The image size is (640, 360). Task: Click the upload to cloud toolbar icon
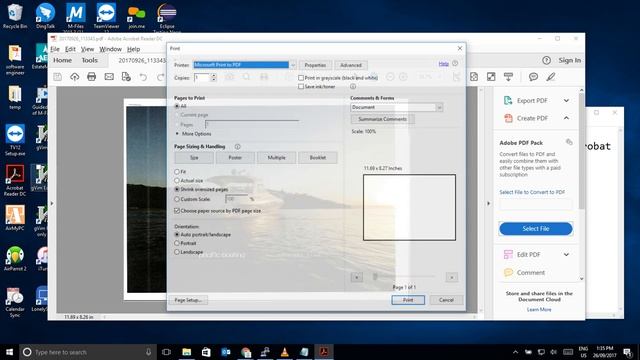tap(74, 77)
